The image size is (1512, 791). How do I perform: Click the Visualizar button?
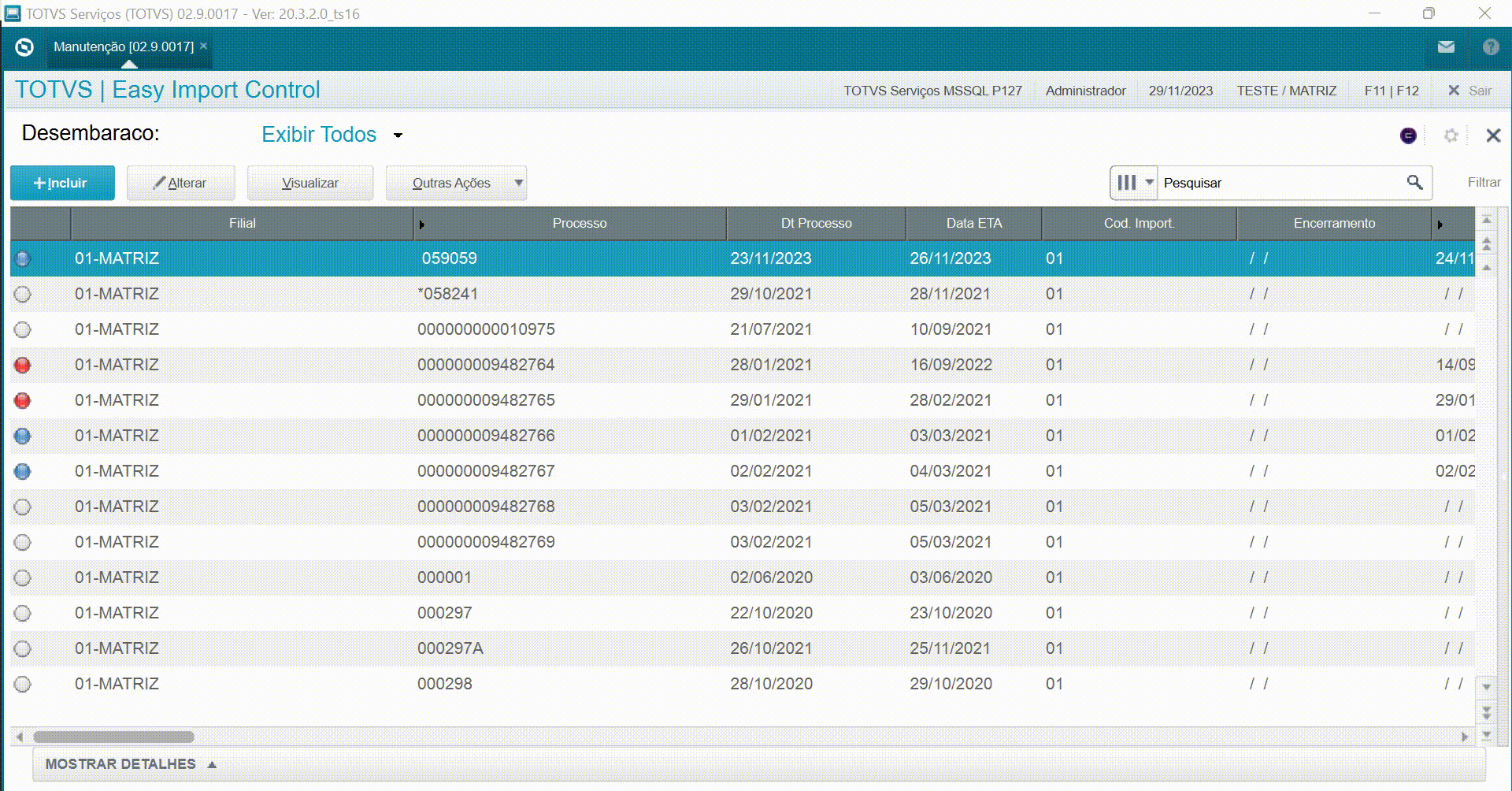(x=310, y=183)
